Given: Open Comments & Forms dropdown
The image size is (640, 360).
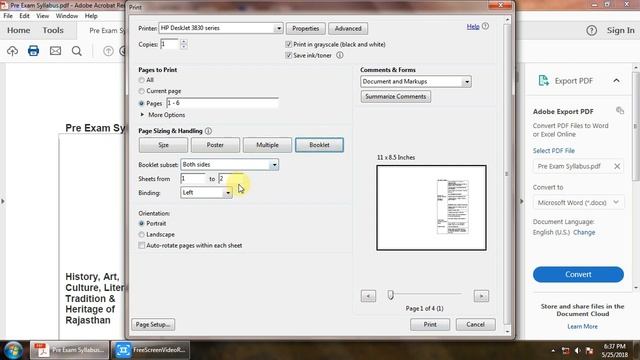Looking at the screenshot, I should tap(467, 82).
